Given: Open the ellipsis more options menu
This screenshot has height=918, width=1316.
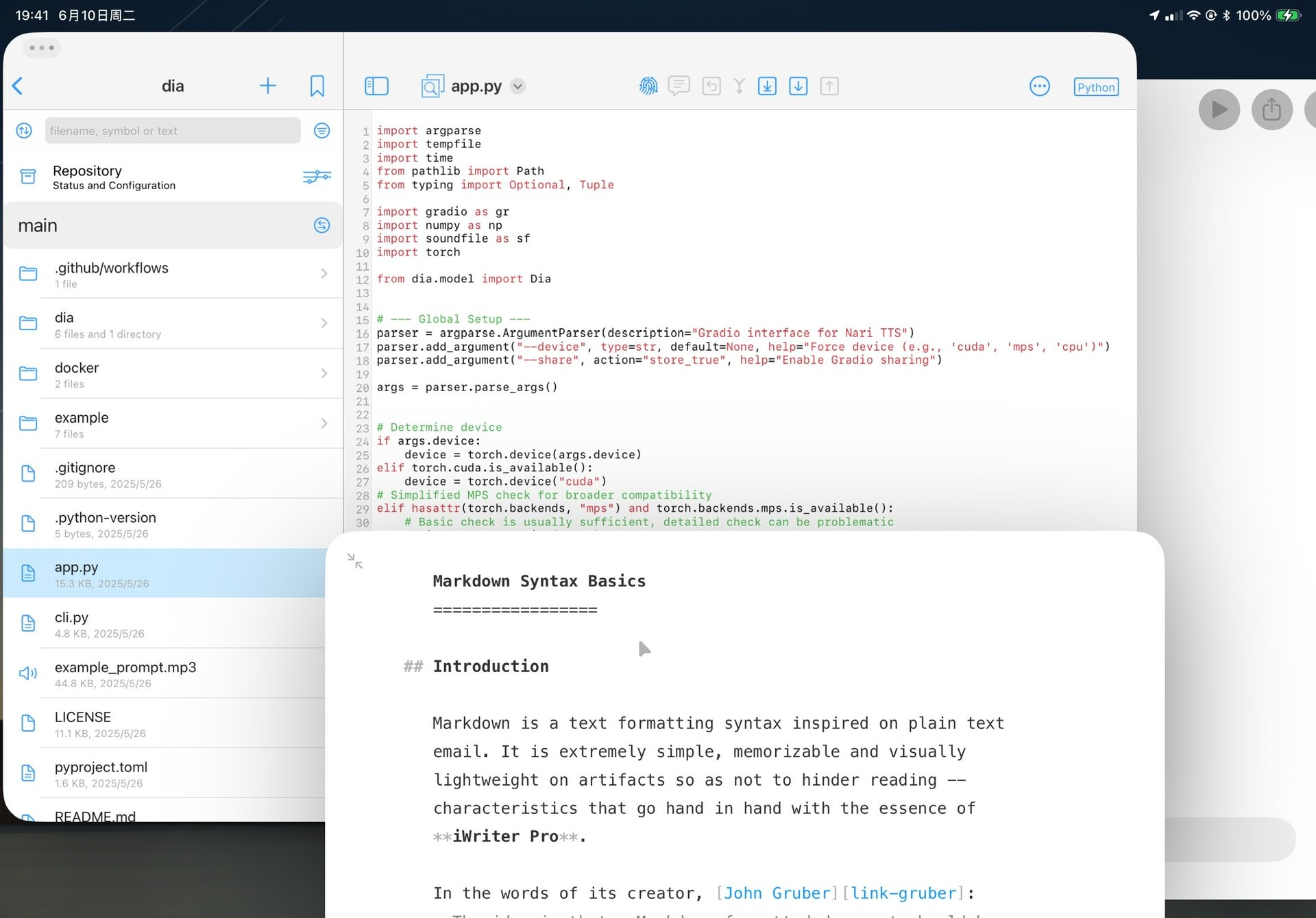Looking at the screenshot, I should coord(1039,86).
